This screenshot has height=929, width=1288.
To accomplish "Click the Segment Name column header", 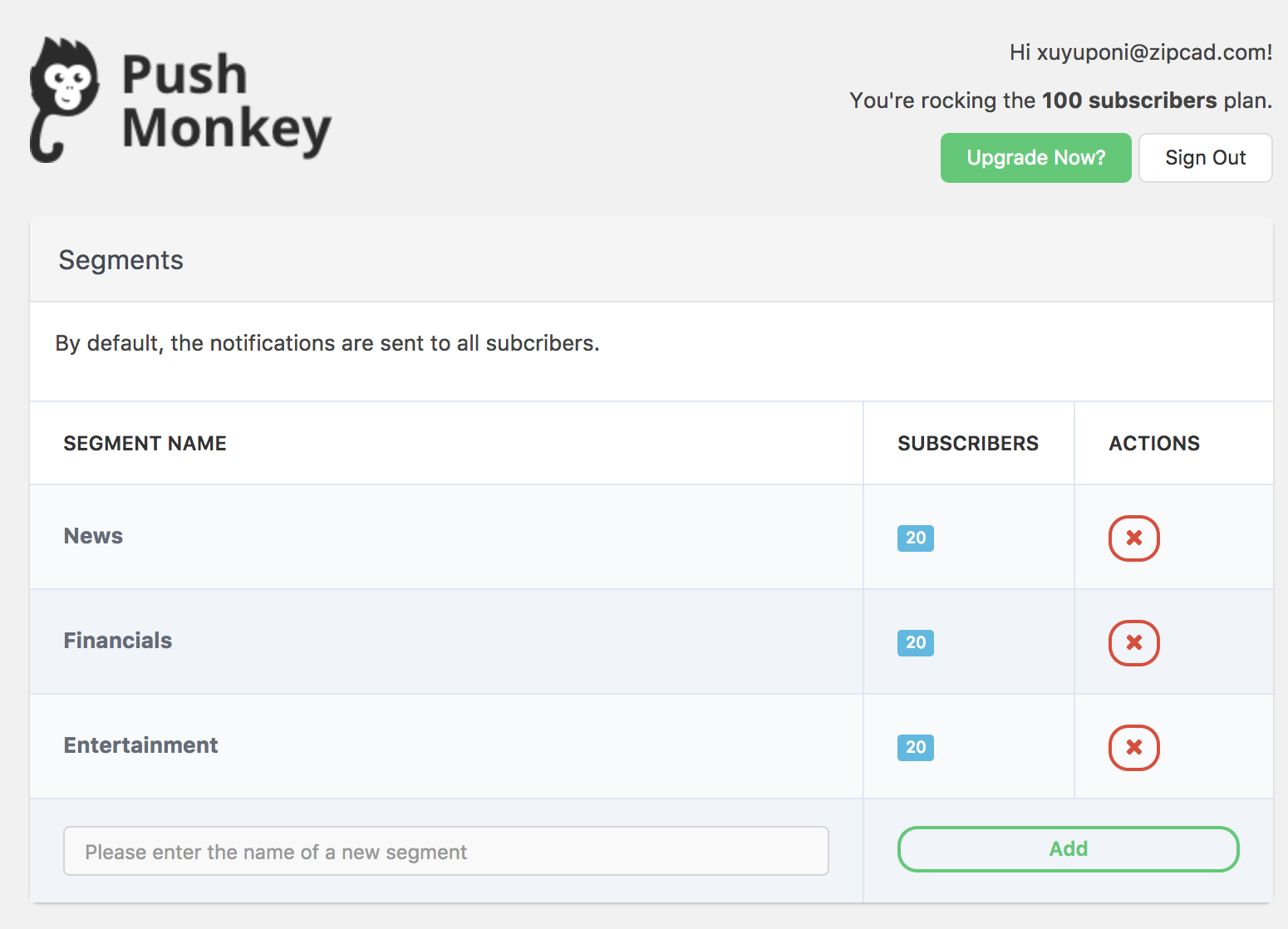I will tap(145, 443).
